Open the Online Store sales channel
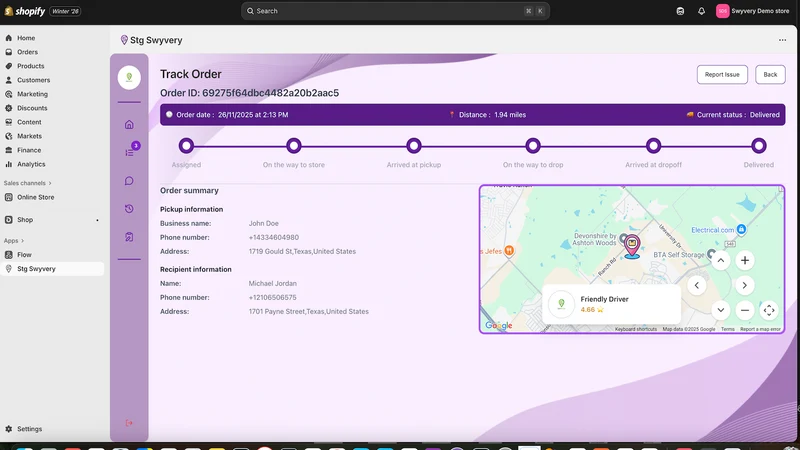 point(35,197)
